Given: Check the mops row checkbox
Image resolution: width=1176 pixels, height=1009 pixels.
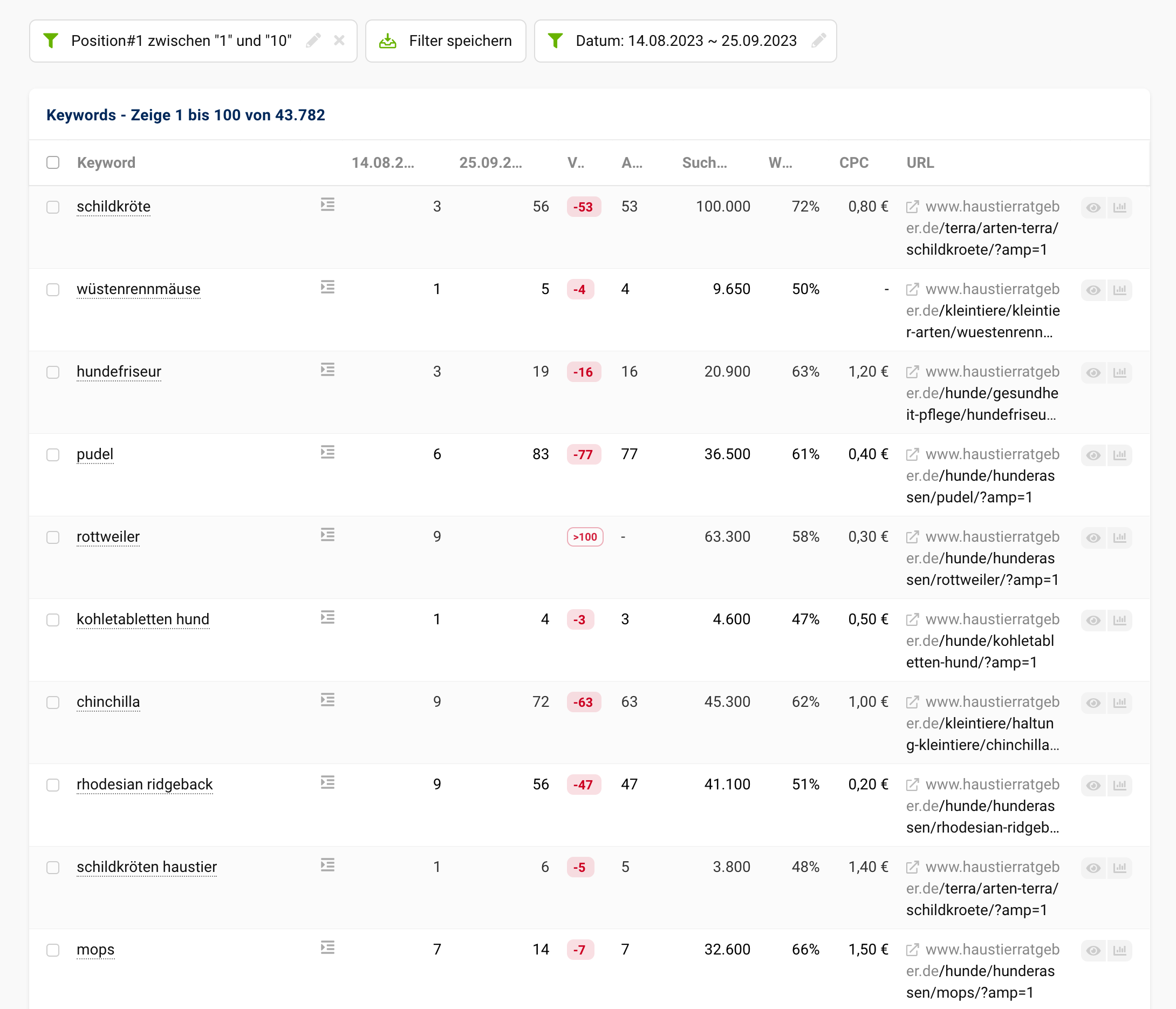Looking at the screenshot, I should pyautogui.click(x=53, y=950).
